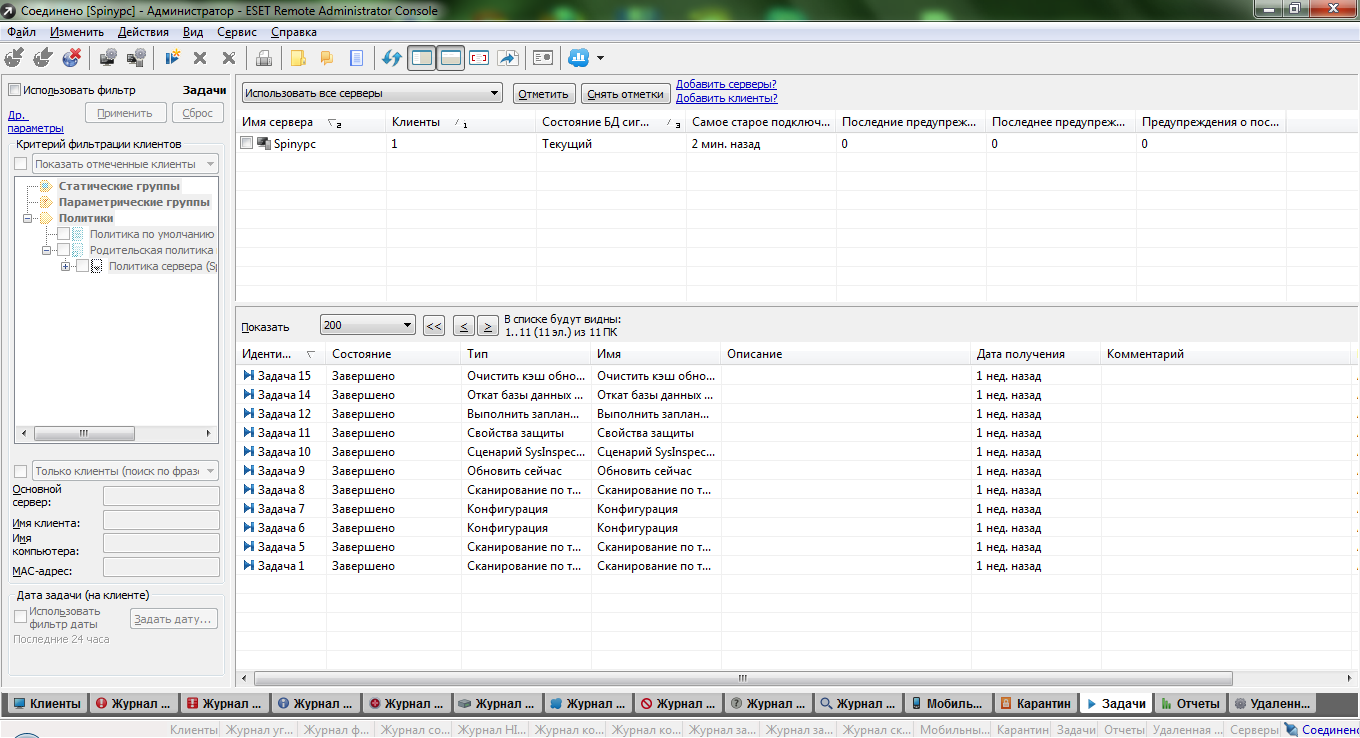The image size is (1360, 738).
Task: Expand the 'Политика сервера' tree node
Action: pyautogui.click(x=66, y=266)
